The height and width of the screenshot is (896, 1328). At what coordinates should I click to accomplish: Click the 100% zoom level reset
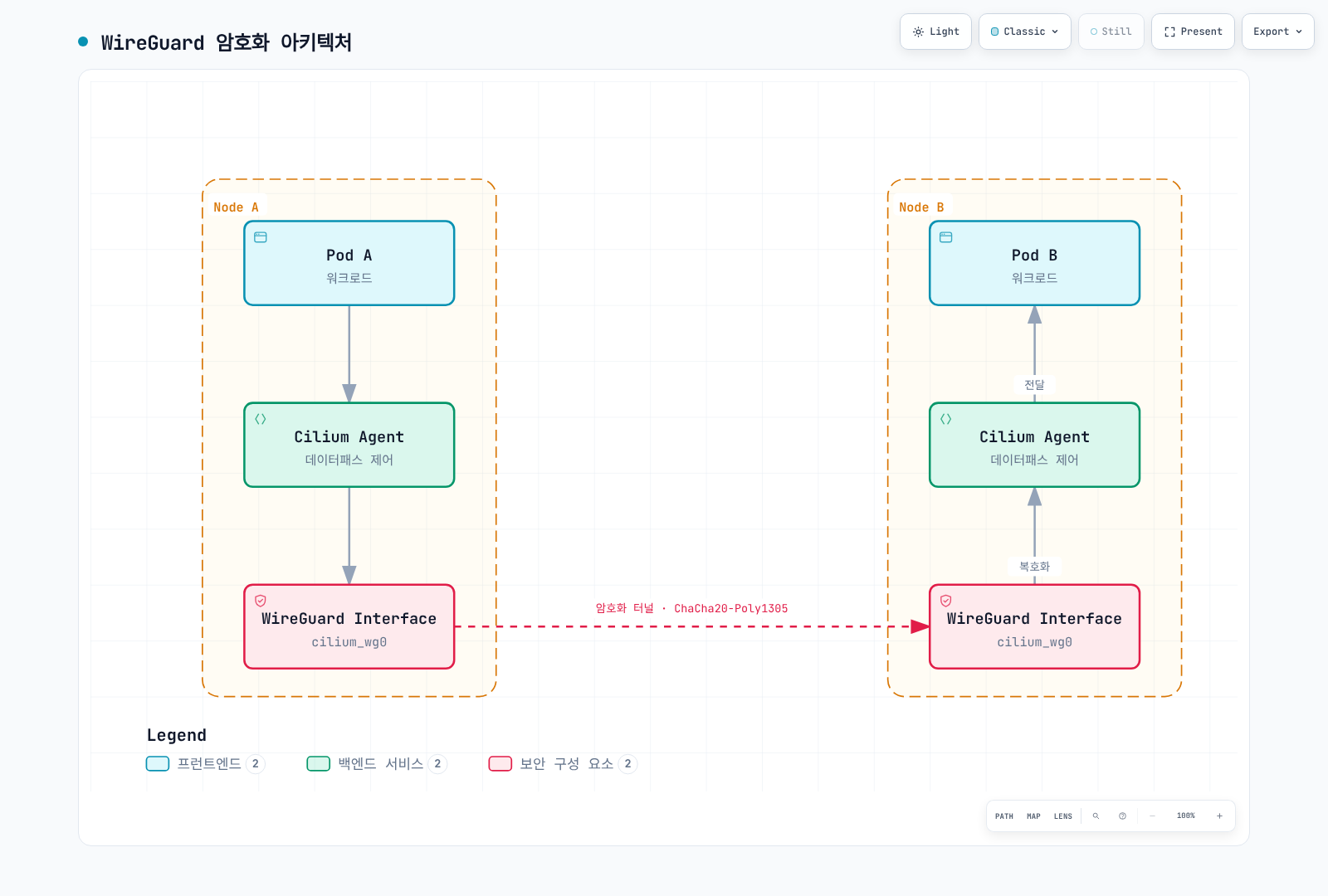tap(1186, 816)
